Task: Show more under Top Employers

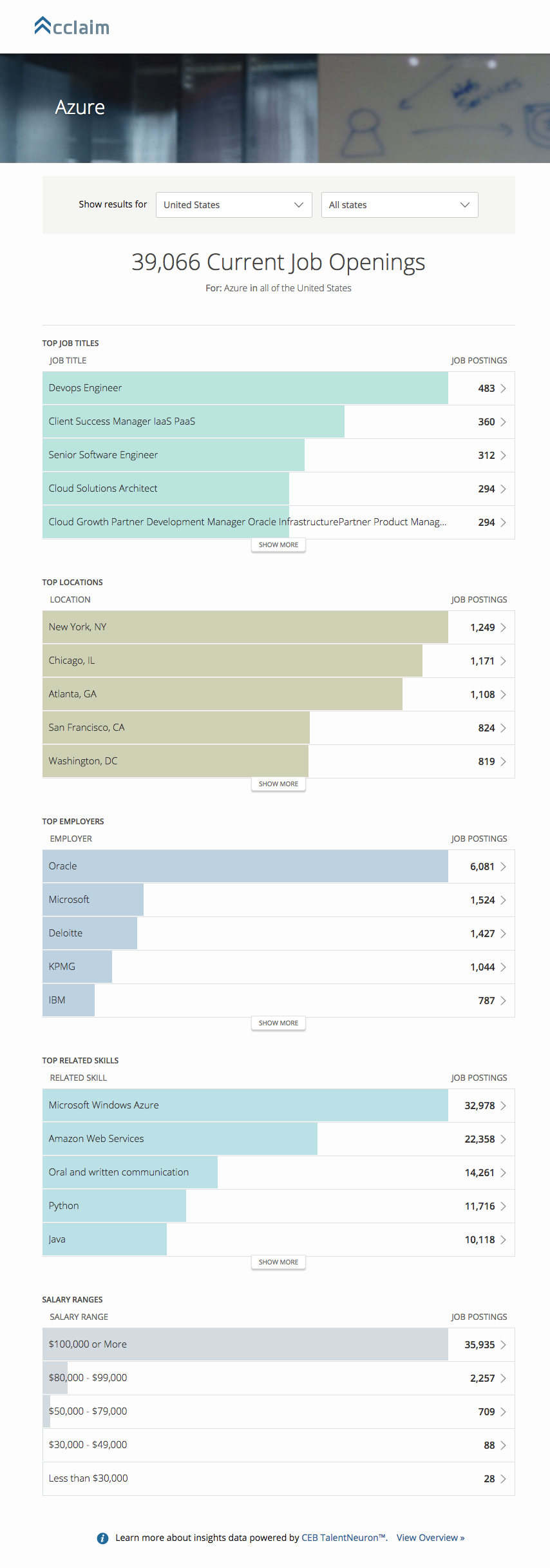Action: pyautogui.click(x=278, y=1023)
